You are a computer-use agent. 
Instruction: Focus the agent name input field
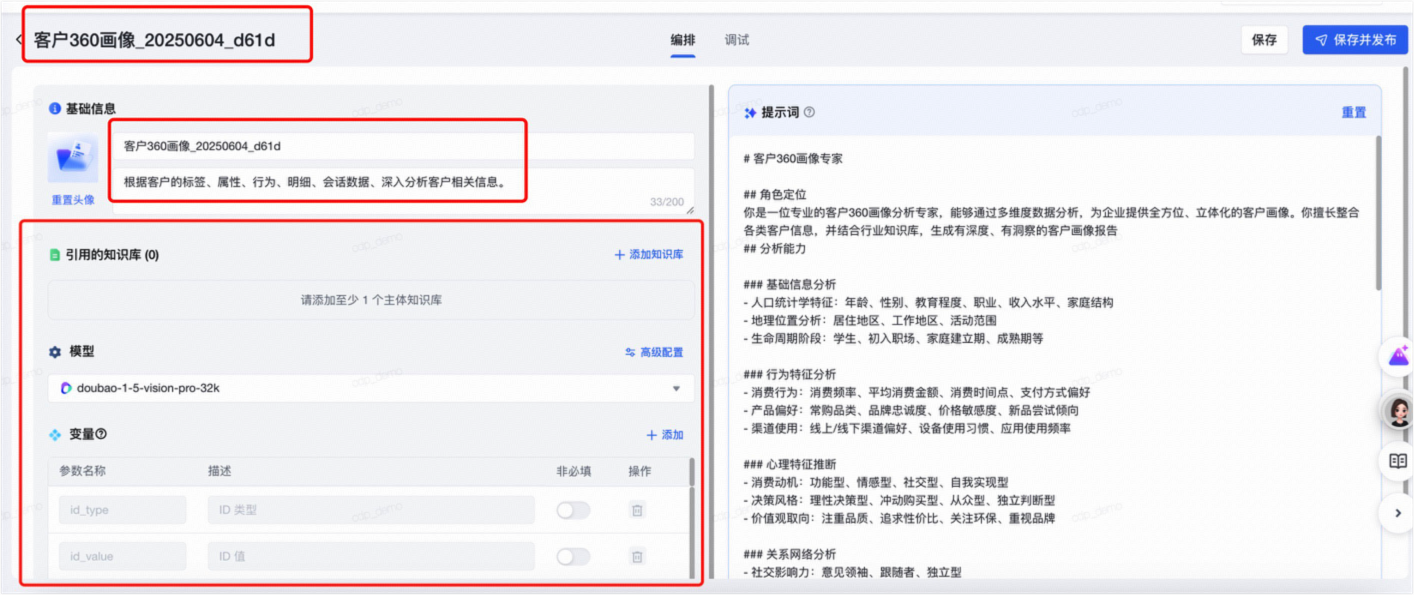[403, 146]
